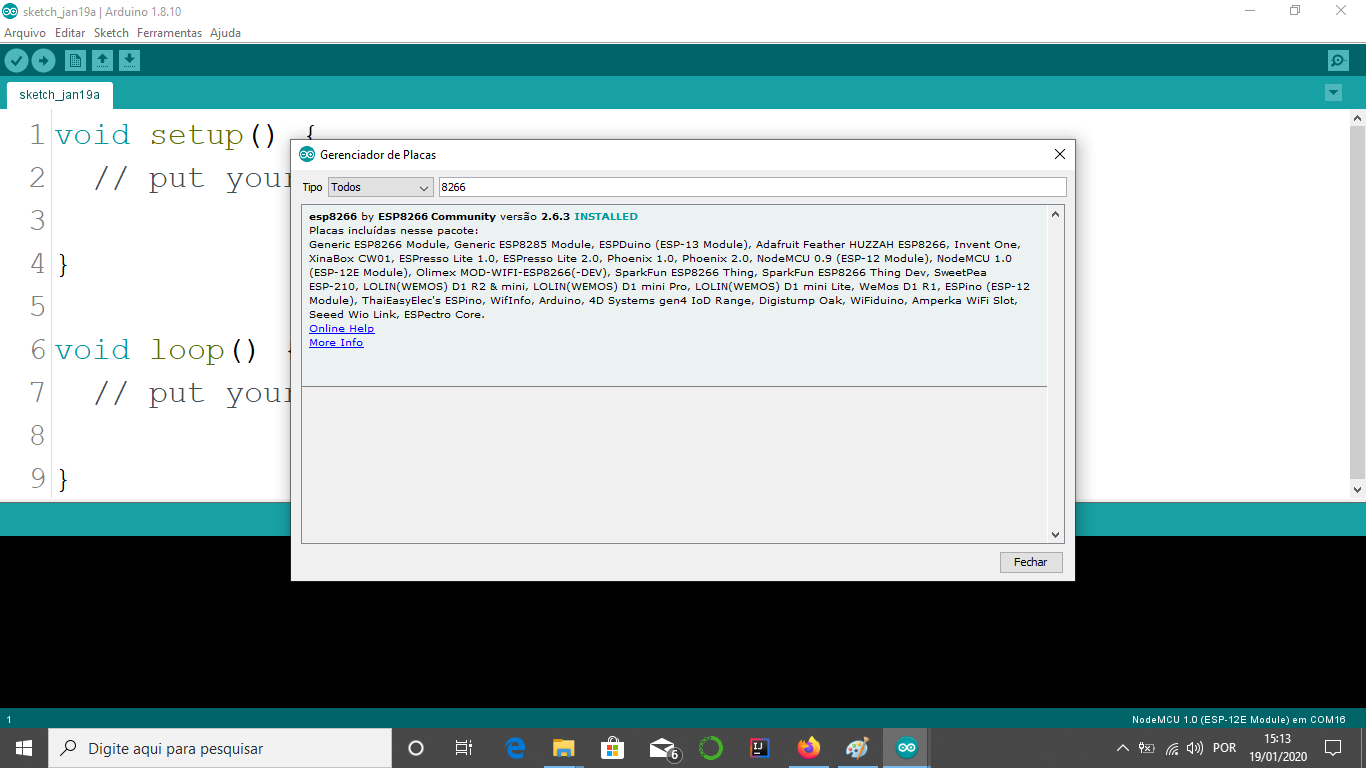Open File Explorer from the taskbar
The width and height of the screenshot is (1366, 768).
(564, 748)
